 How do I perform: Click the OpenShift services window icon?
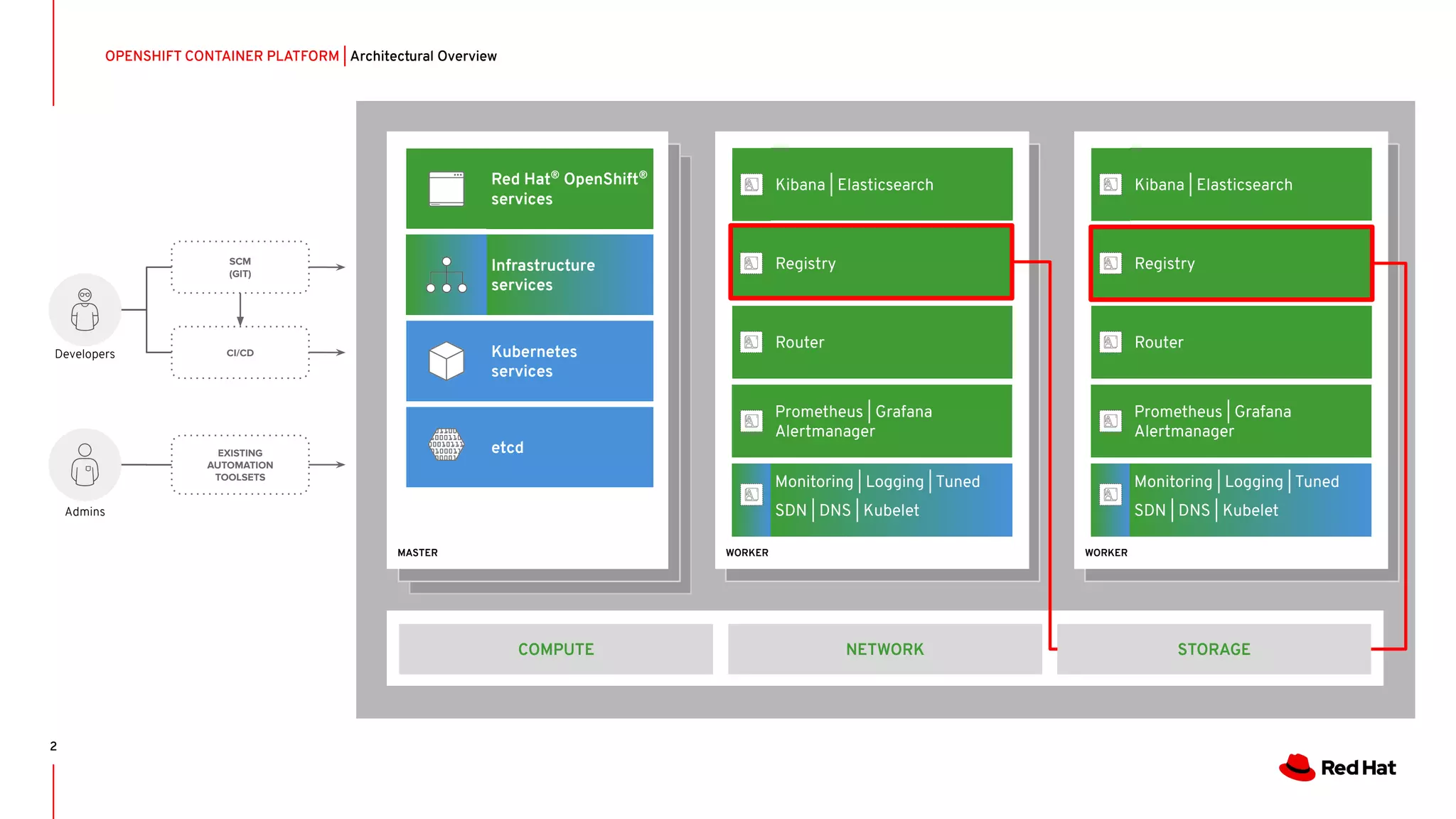(446, 188)
